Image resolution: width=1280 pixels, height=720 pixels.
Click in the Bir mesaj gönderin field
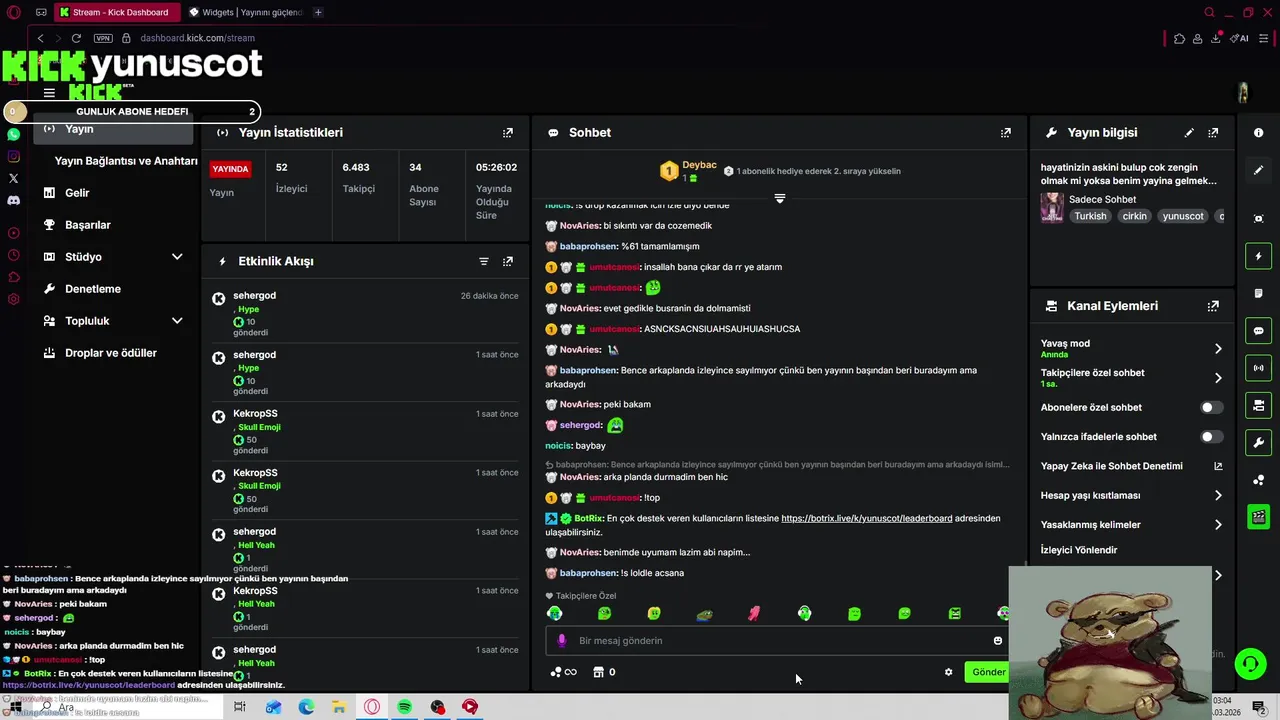pyautogui.click(x=776, y=641)
